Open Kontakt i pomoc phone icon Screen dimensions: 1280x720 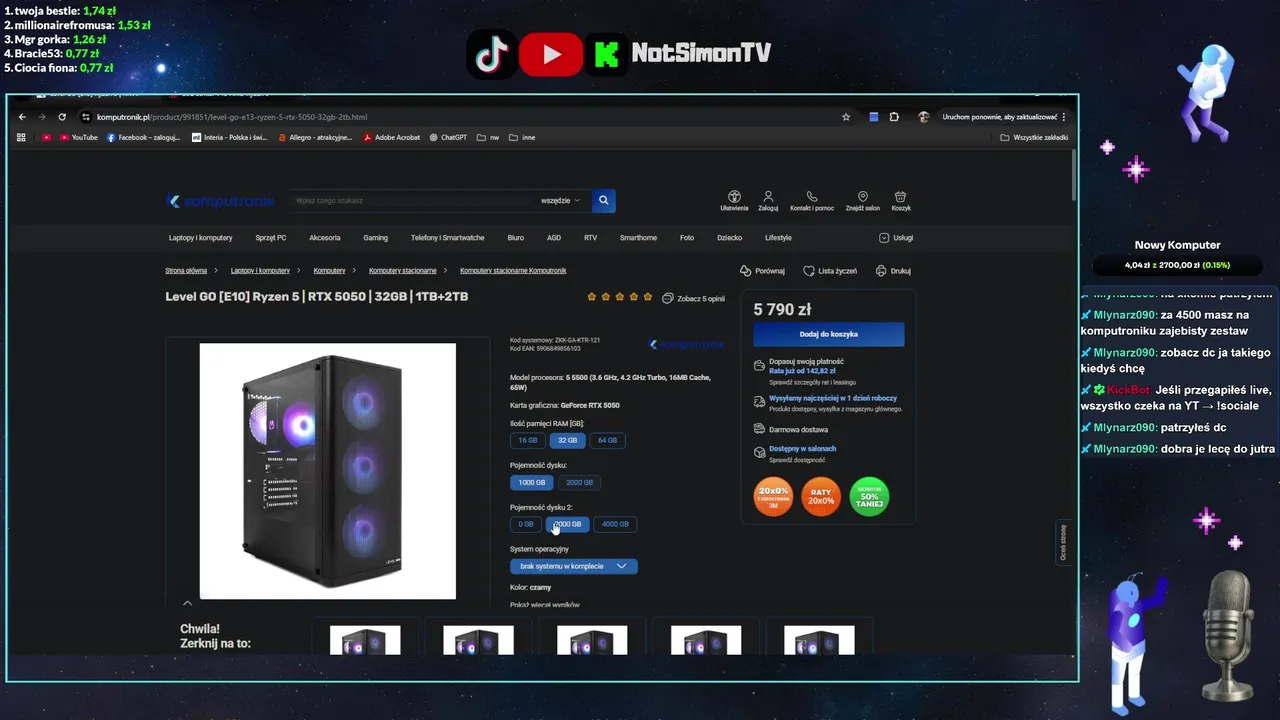pyautogui.click(x=812, y=201)
